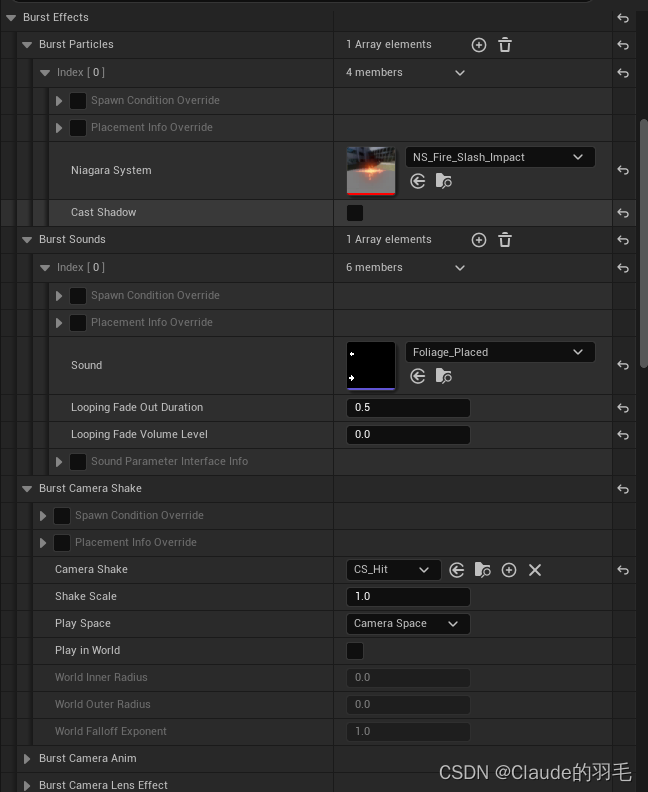The width and height of the screenshot is (648, 792).
Task: Reset Burst Effects to default value
Action: click(623, 18)
